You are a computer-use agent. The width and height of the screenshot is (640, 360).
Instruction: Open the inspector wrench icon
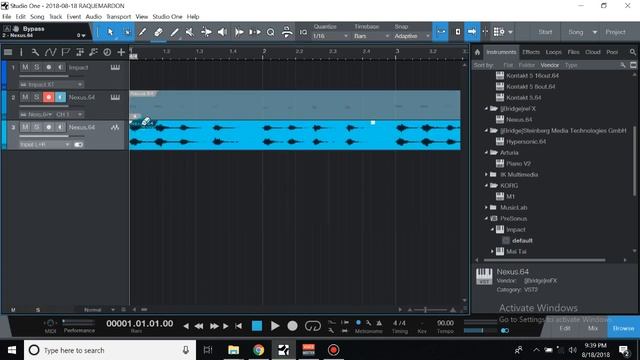coord(36,52)
